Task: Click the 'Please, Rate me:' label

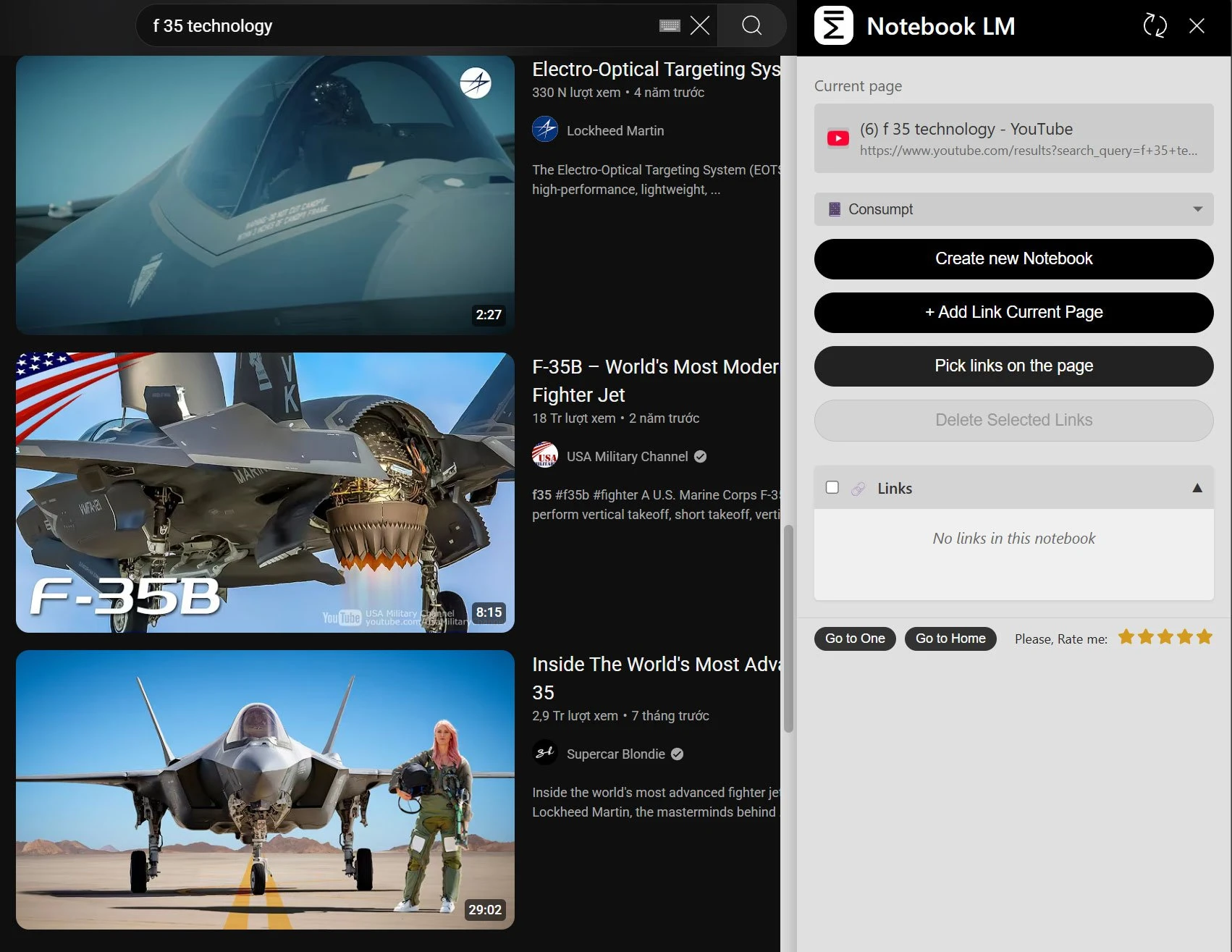Action: (1060, 639)
